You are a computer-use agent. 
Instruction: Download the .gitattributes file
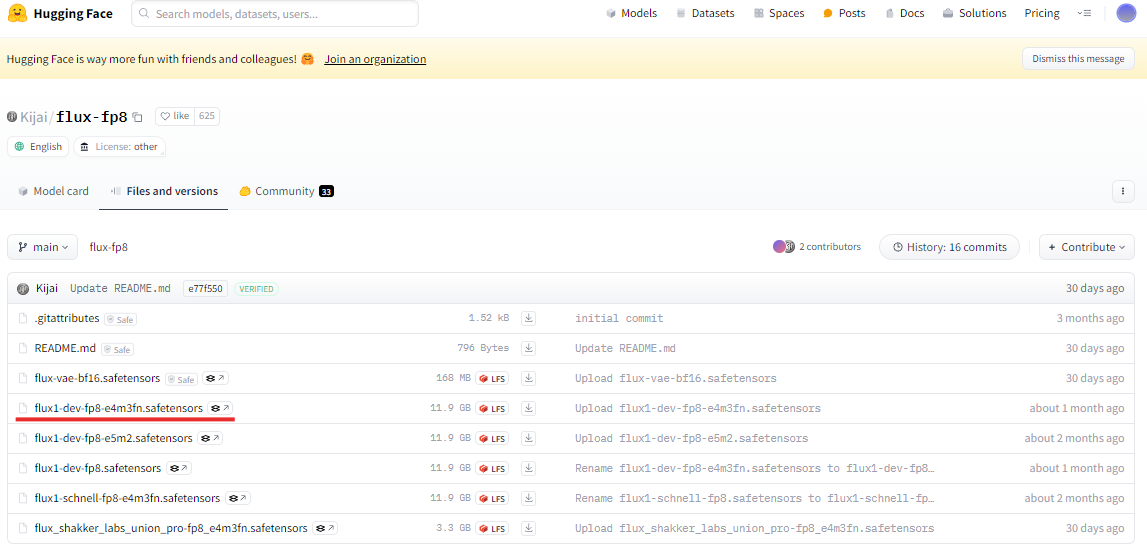point(529,318)
